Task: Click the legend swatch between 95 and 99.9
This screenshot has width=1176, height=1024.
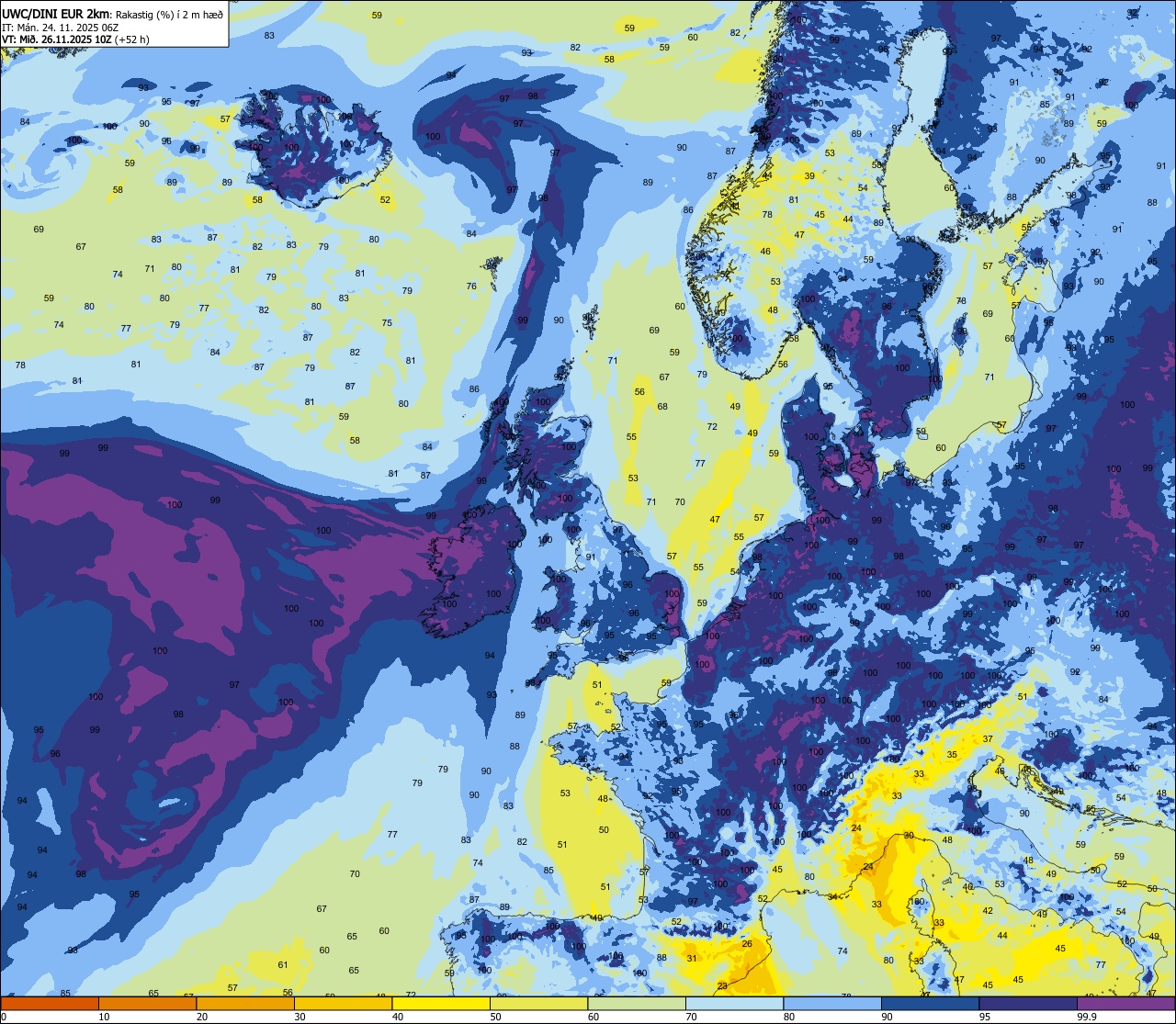Action: pos(1028,1003)
